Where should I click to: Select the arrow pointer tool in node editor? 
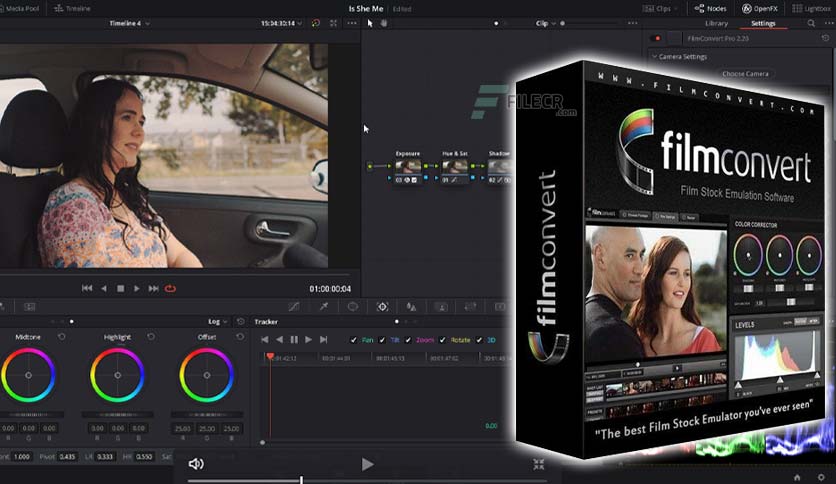[370, 23]
